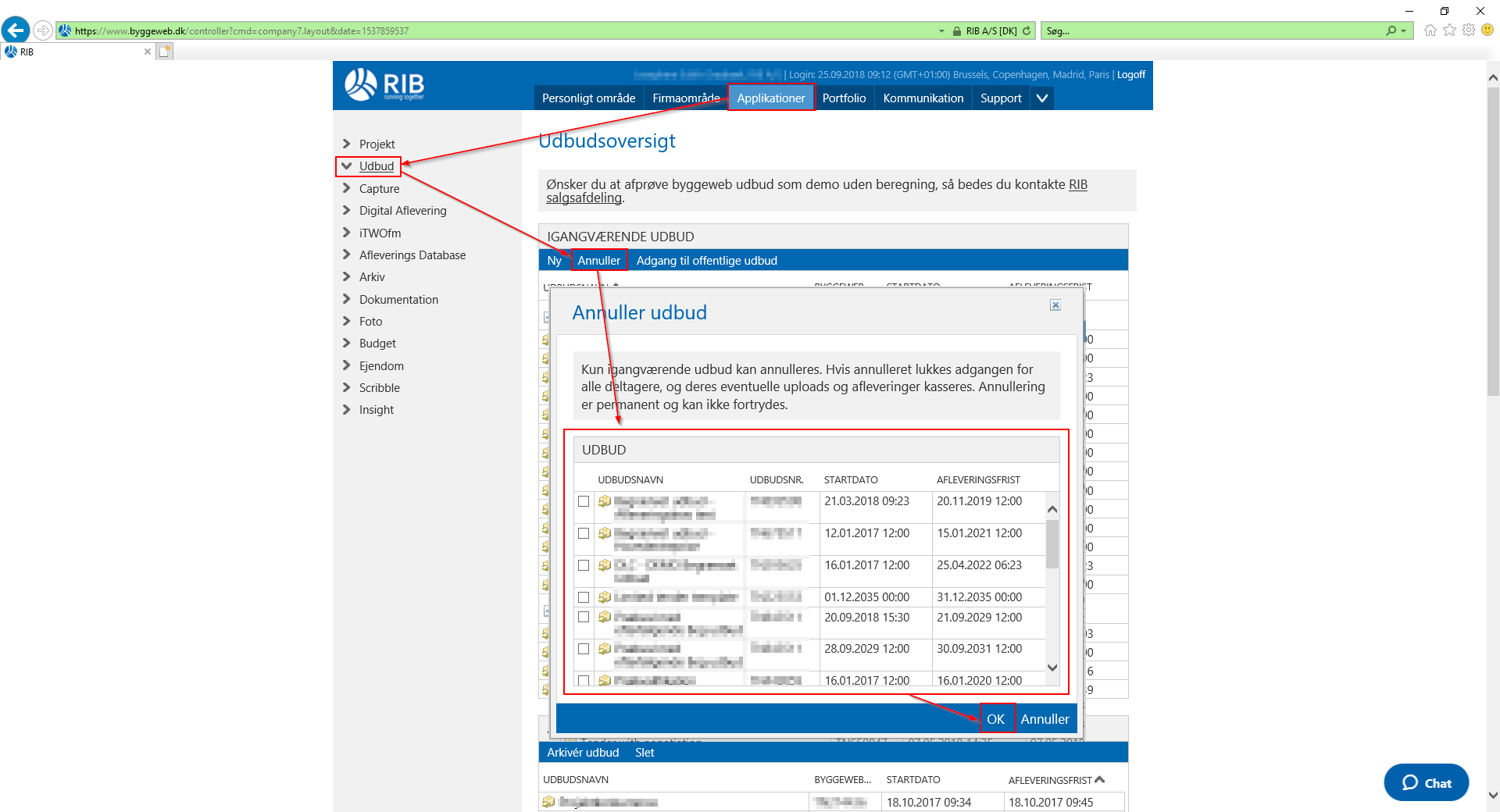Click the Logoff link

1130,75
